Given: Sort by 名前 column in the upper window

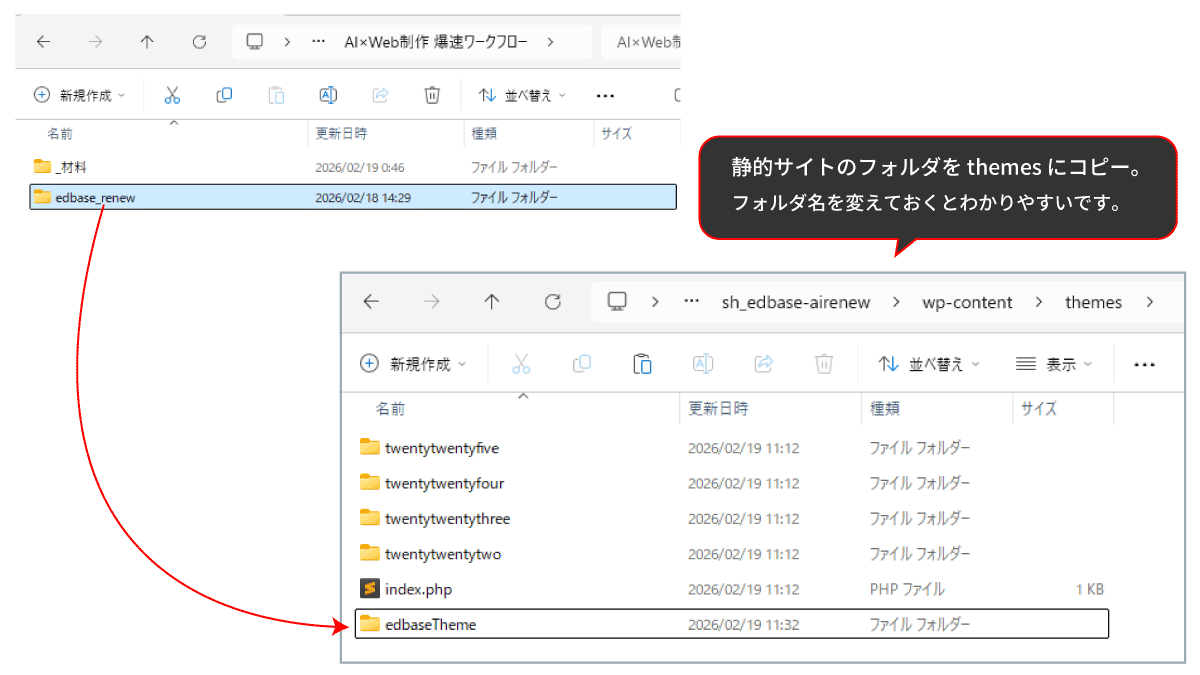Looking at the screenshot, I should (60, 133).
